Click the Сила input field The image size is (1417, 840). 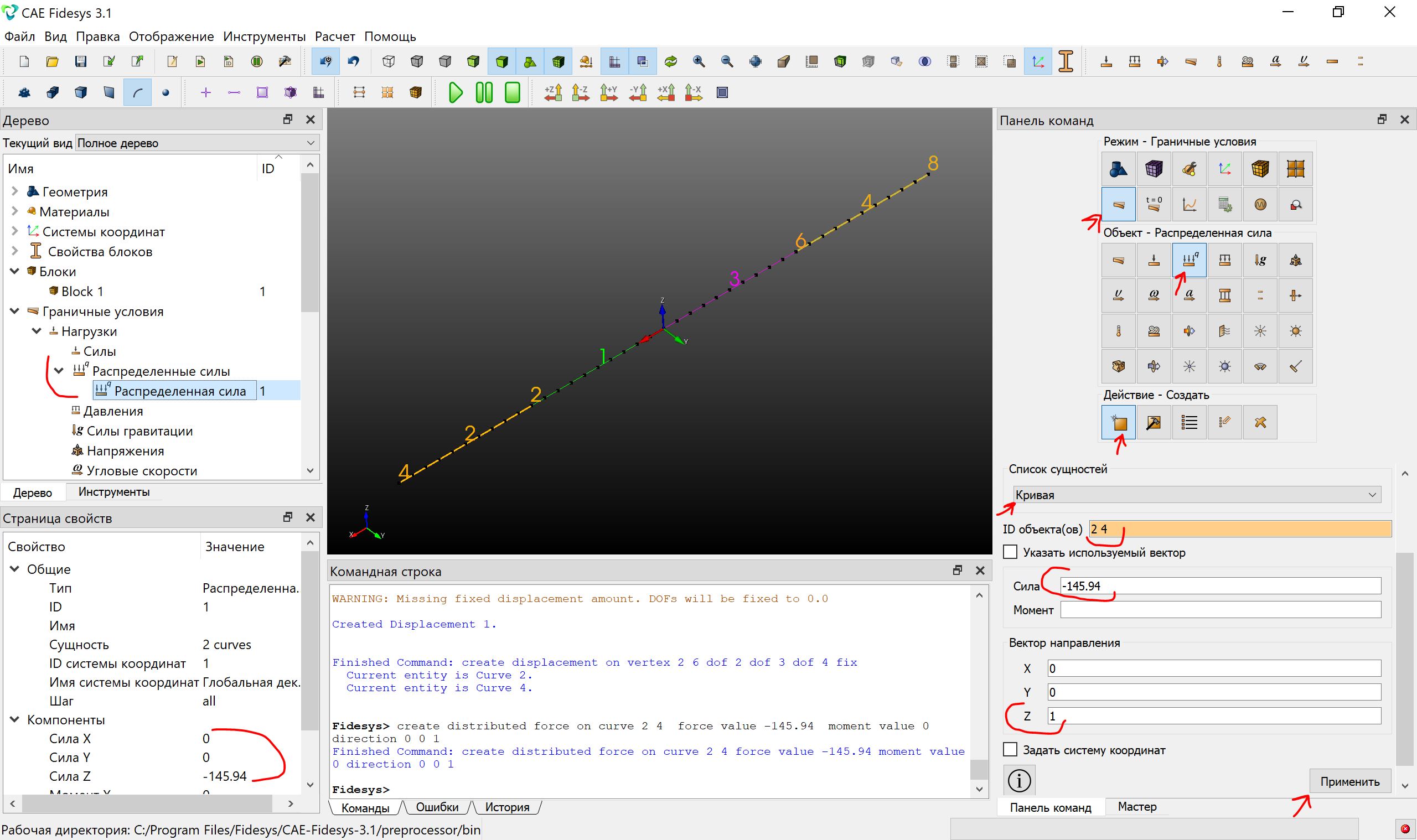[x=1220, y=586]
